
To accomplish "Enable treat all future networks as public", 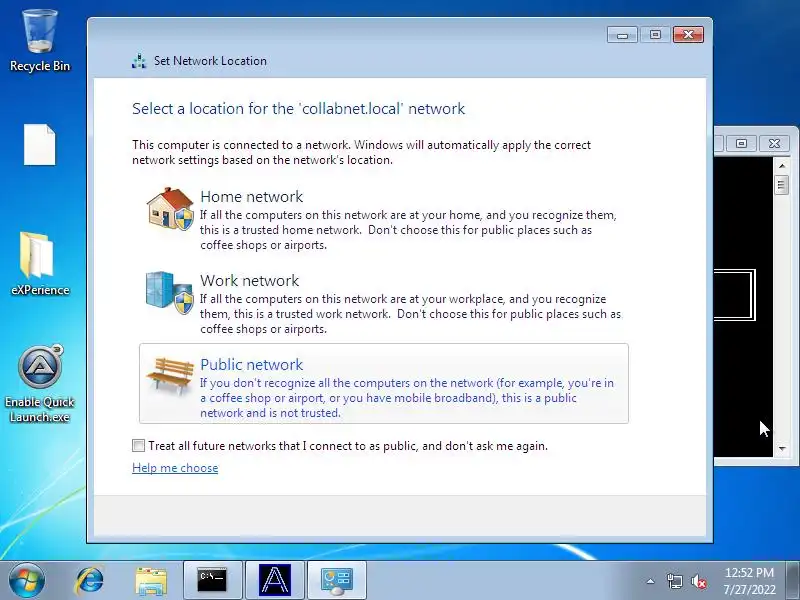I will tap(138, 445).
